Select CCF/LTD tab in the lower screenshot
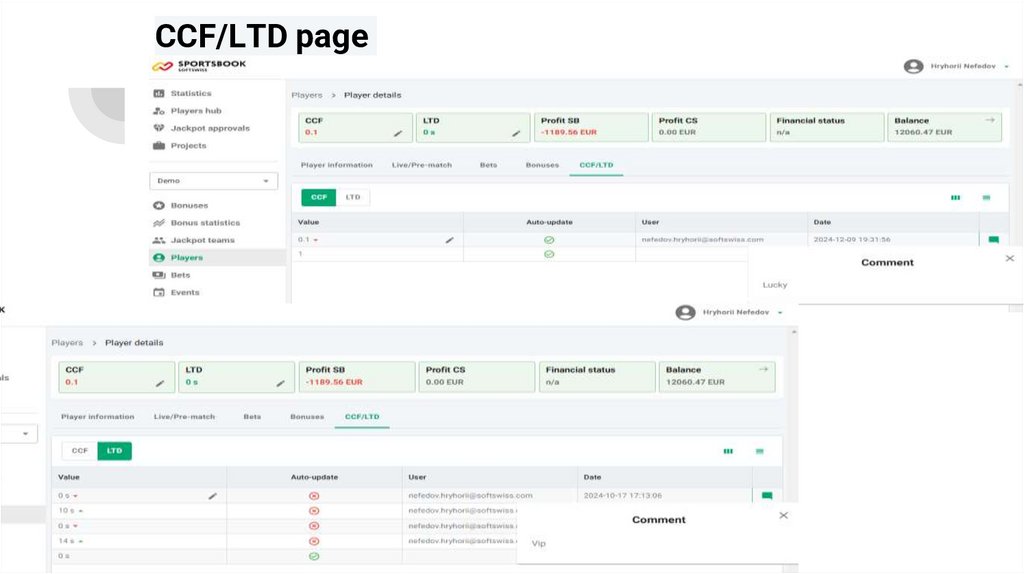This screenshot has height=574, width=1024. click(x=362, y=417)
